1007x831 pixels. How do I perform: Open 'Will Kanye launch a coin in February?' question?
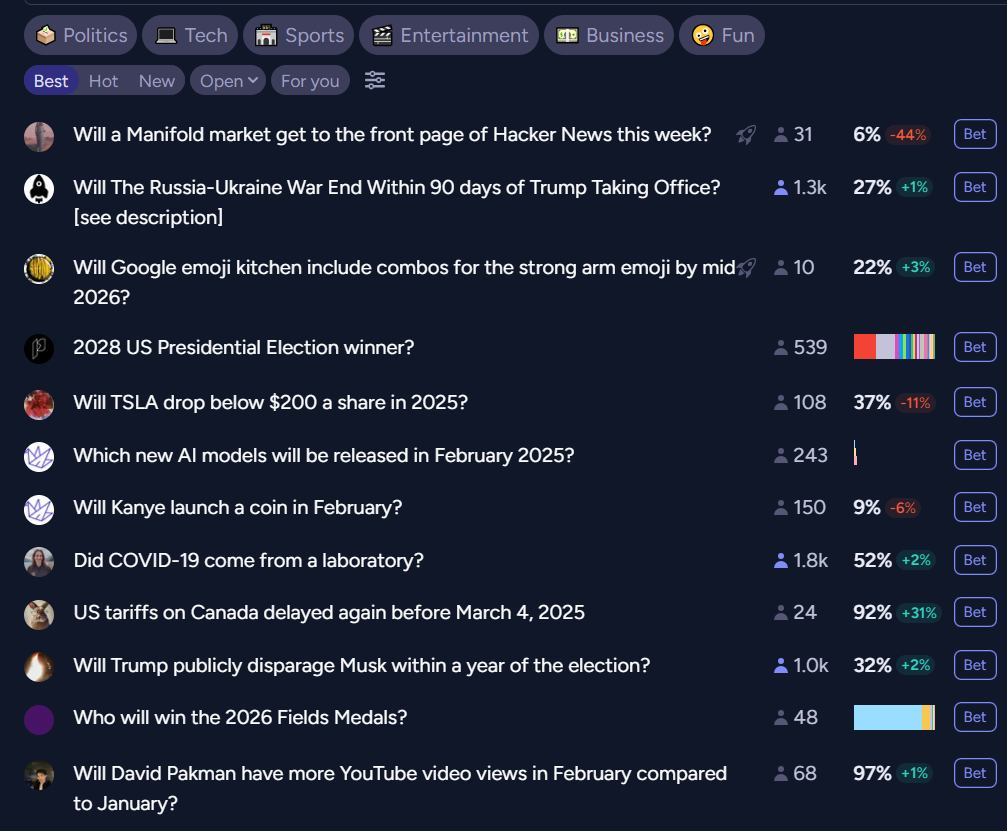(238, 508)
